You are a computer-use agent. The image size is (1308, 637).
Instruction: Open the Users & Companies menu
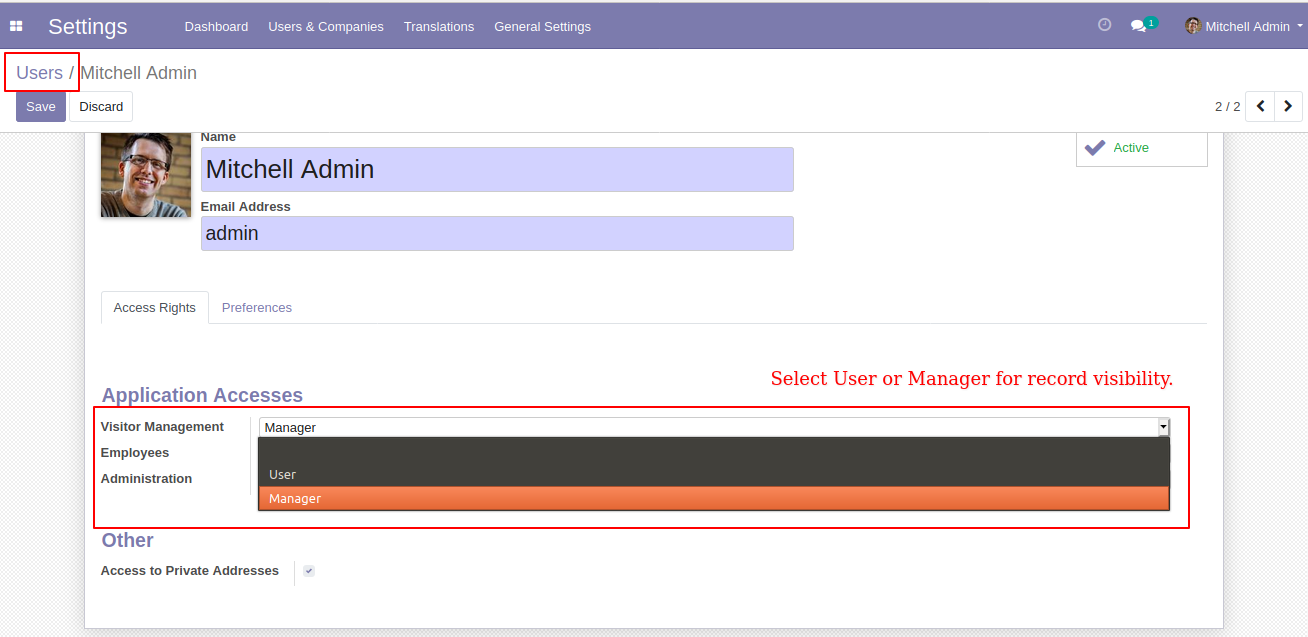pos(326,26)
